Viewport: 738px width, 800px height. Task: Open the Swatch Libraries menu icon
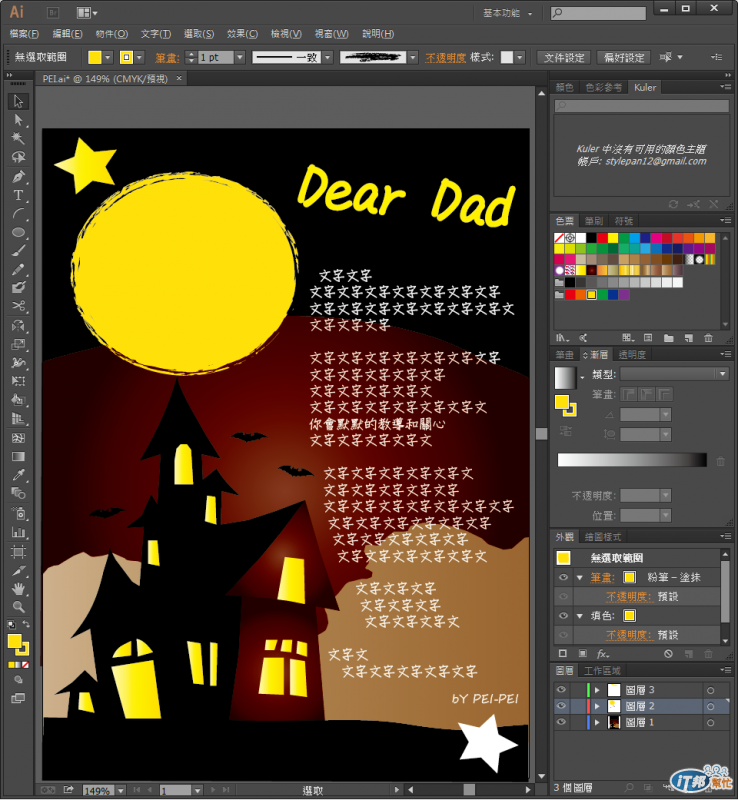(x=562, y=338)
